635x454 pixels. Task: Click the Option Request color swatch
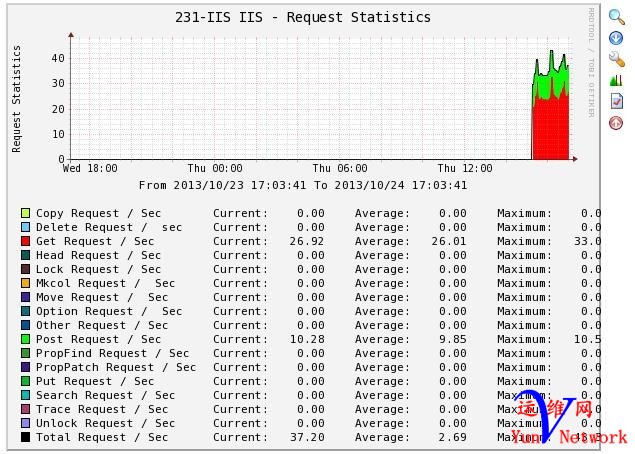pos(26,311)
